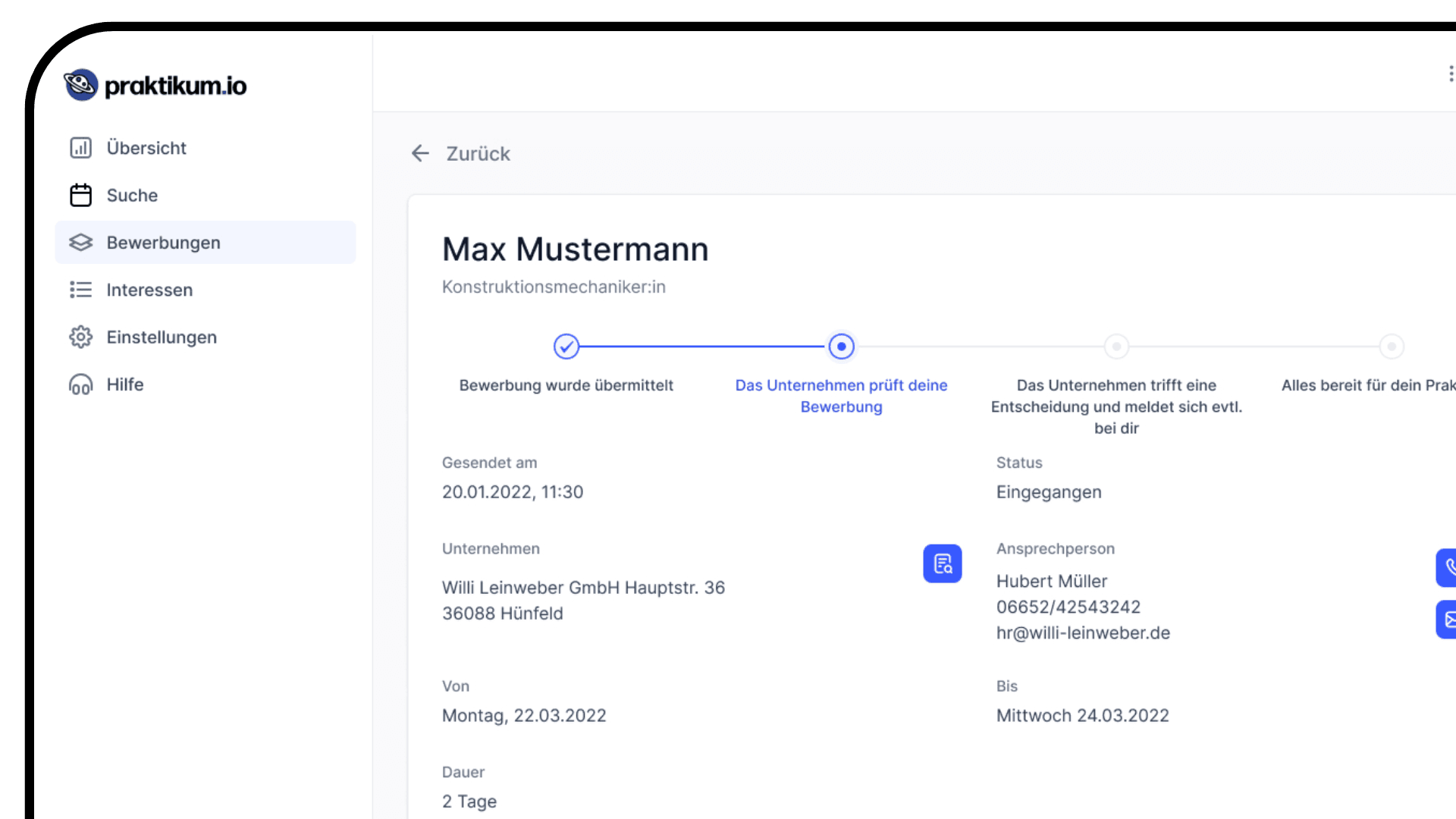
Task: Click the Interessen list icon
Action: click(x=80, y=290)
